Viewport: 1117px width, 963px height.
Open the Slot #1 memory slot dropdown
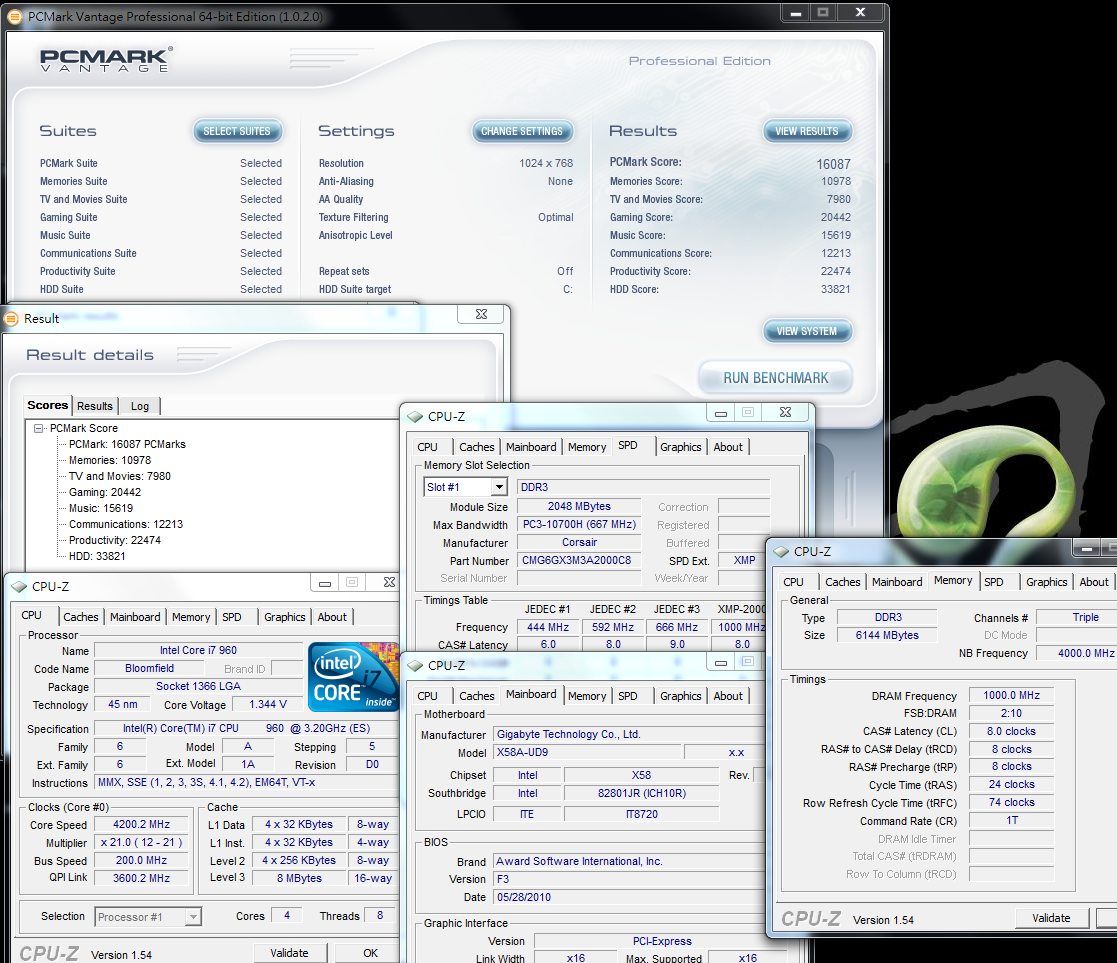pyautogui.click(x=498, y=487)
